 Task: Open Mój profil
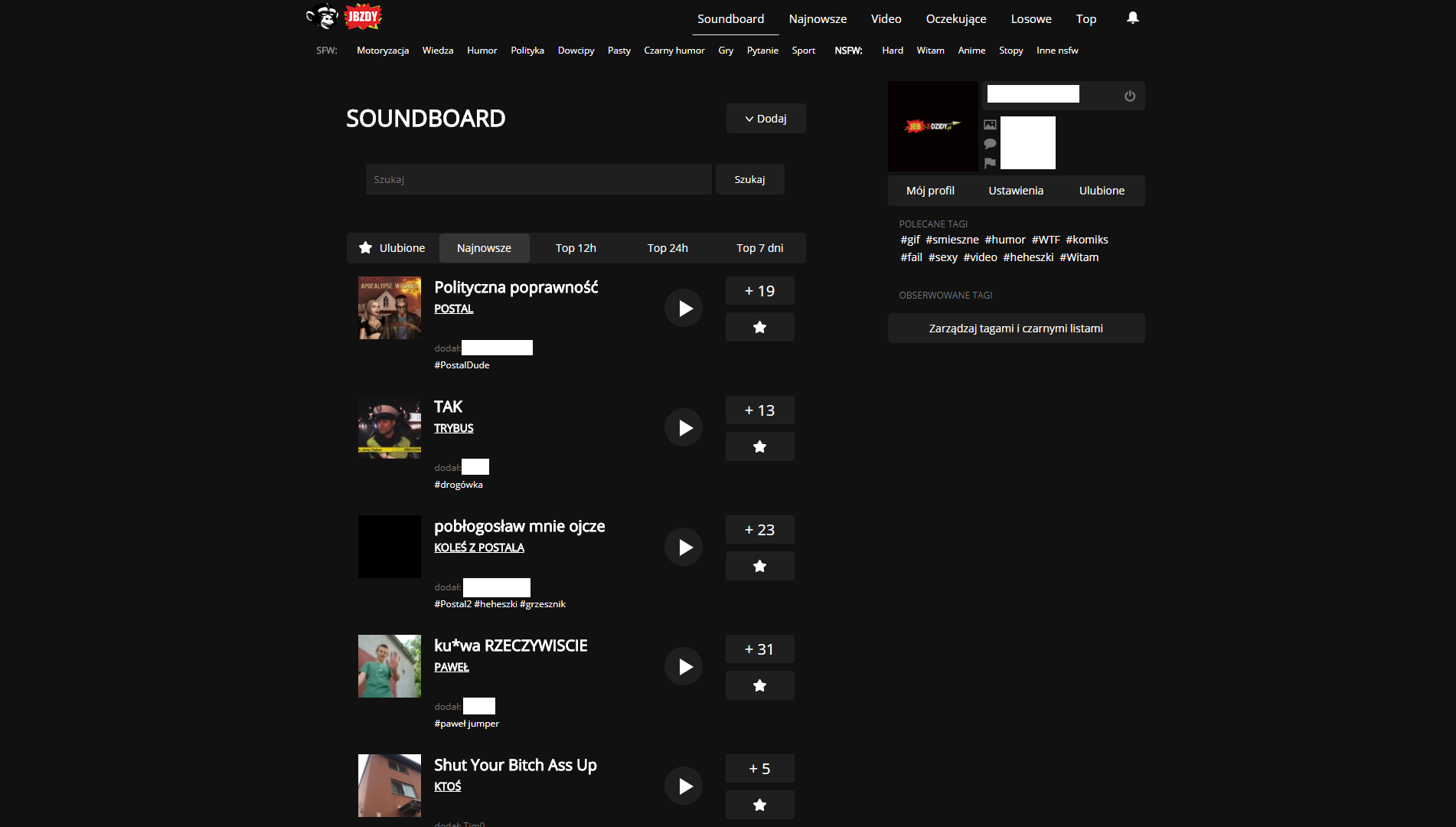pyautogui.click(x=930, y=191)
